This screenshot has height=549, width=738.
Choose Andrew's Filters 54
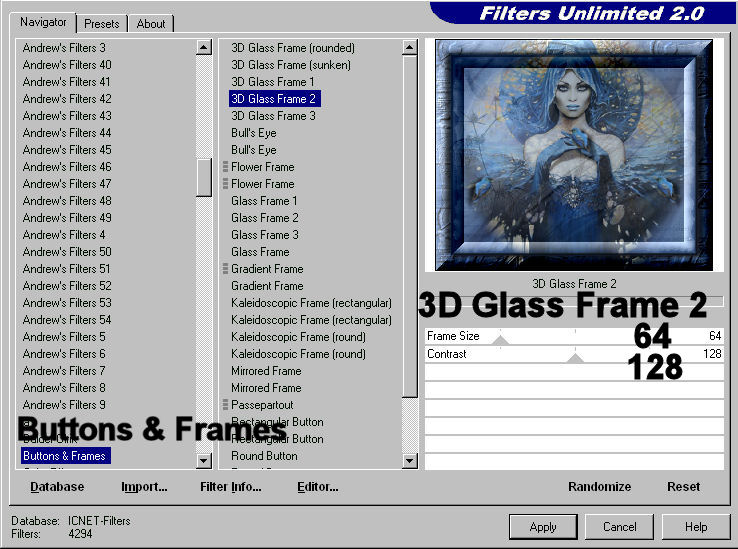click(x=67, y=320)
